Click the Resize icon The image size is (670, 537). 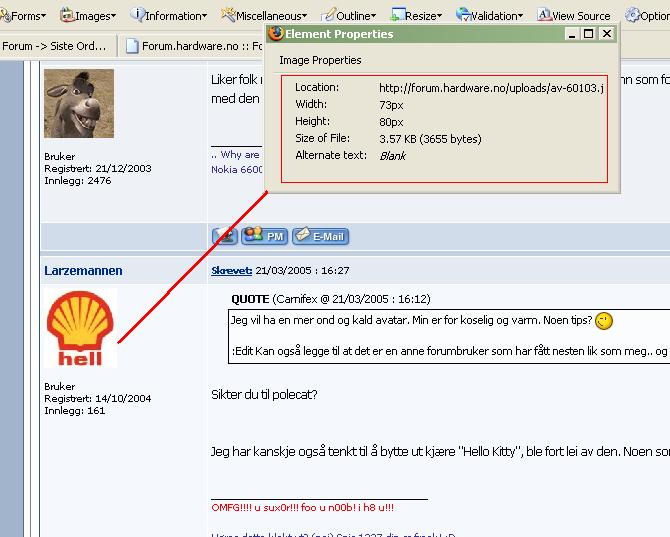click(398, 15)
